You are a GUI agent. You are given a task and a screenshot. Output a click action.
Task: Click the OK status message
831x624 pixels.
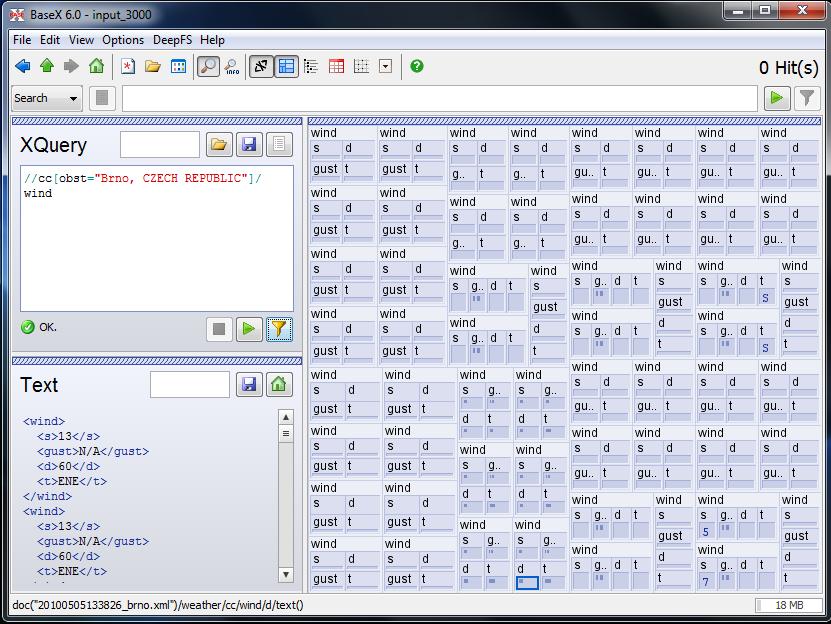tap(48, 327)
